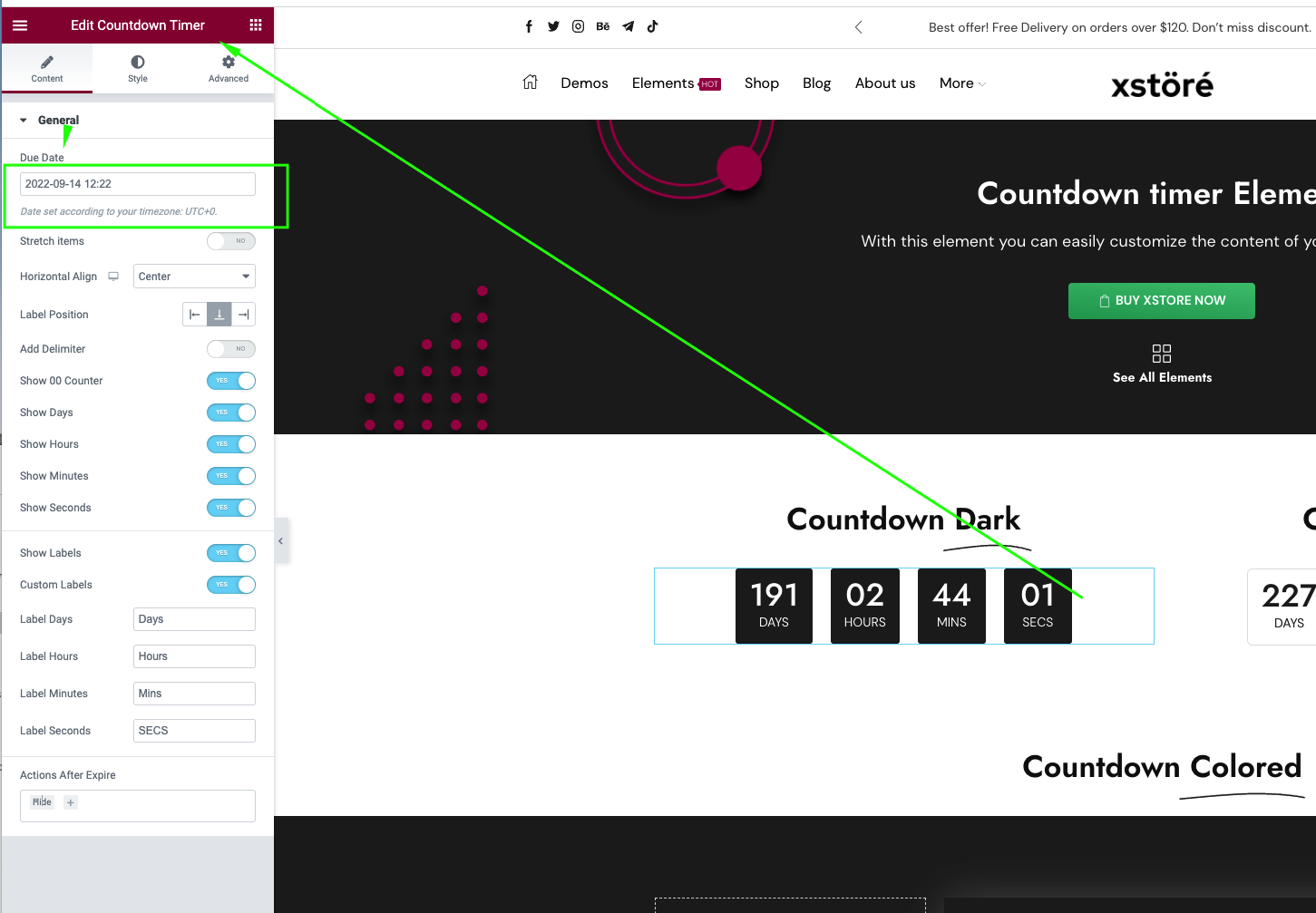
Task: Open the responsive device icon for Horizontal Align
Action: [113, 277]
